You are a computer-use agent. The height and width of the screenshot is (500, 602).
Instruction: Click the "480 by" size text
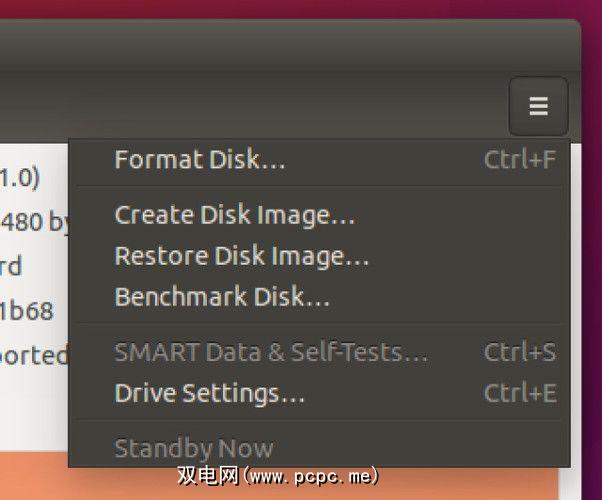[34, 221]
